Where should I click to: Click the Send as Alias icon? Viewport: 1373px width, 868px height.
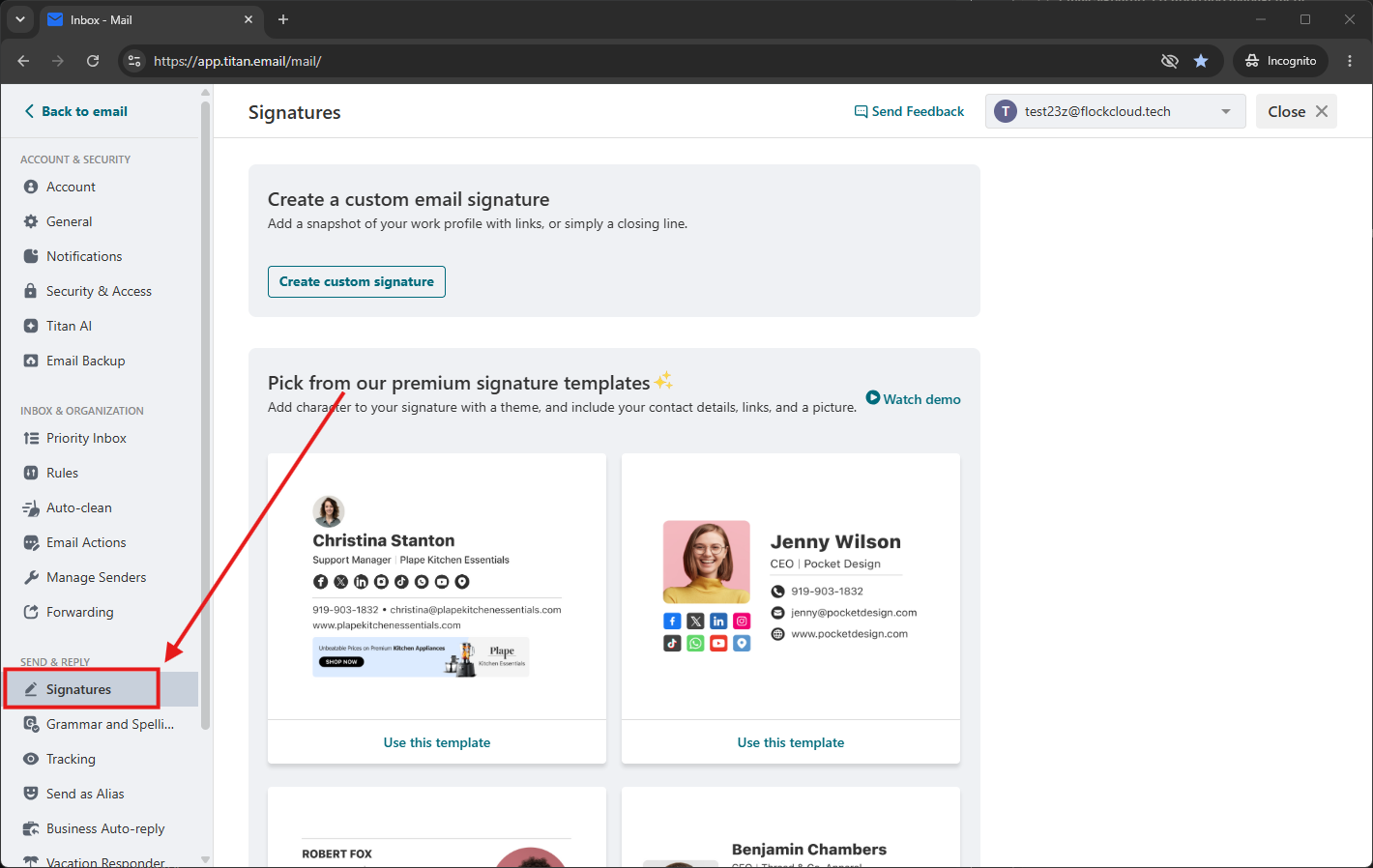[x=31, y=794]
